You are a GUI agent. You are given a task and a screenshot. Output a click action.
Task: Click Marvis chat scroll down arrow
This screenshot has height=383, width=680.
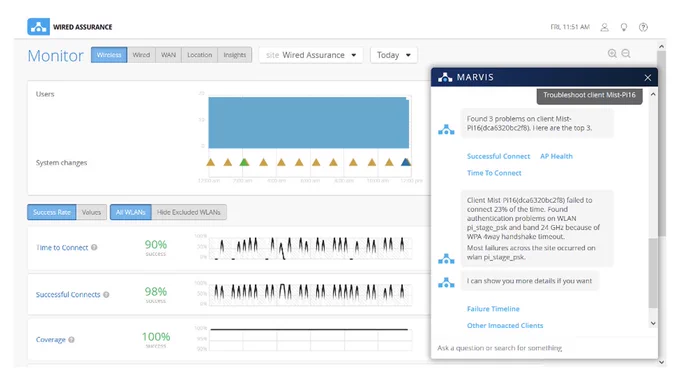(653, 324)
